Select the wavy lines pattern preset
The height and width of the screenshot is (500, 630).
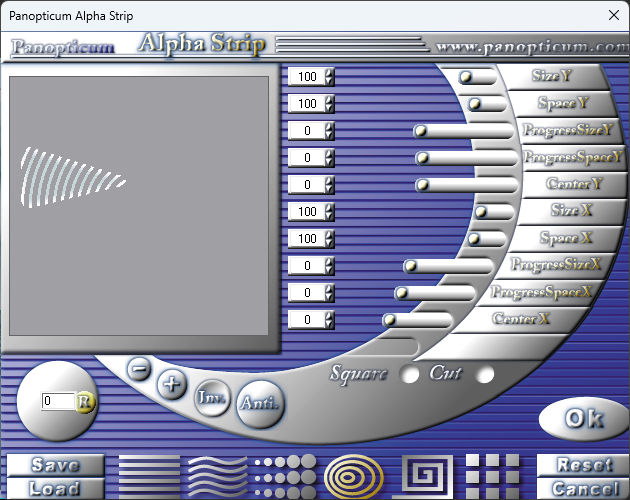click(218, 477)
